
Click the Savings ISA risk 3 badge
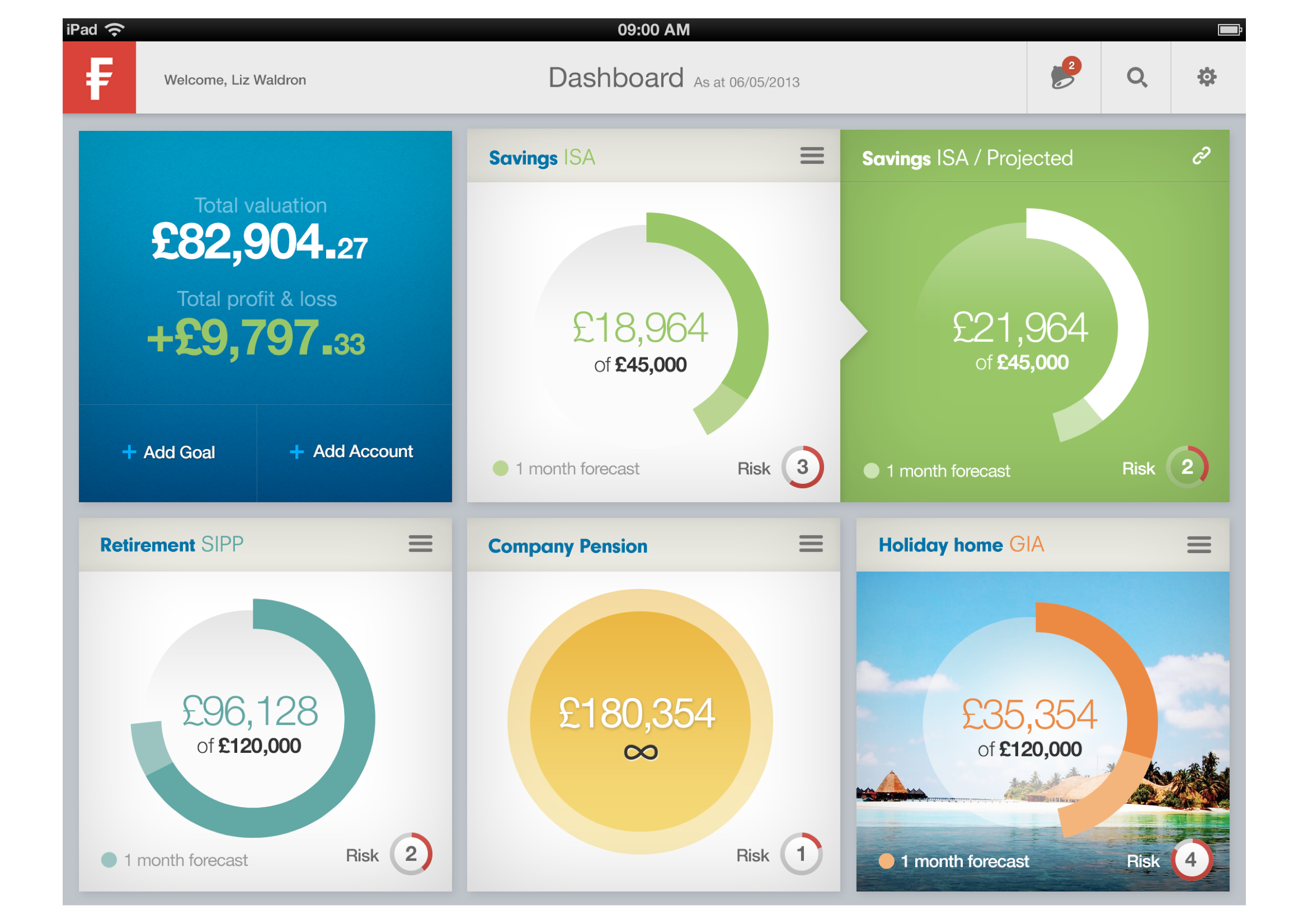point(802,467)
